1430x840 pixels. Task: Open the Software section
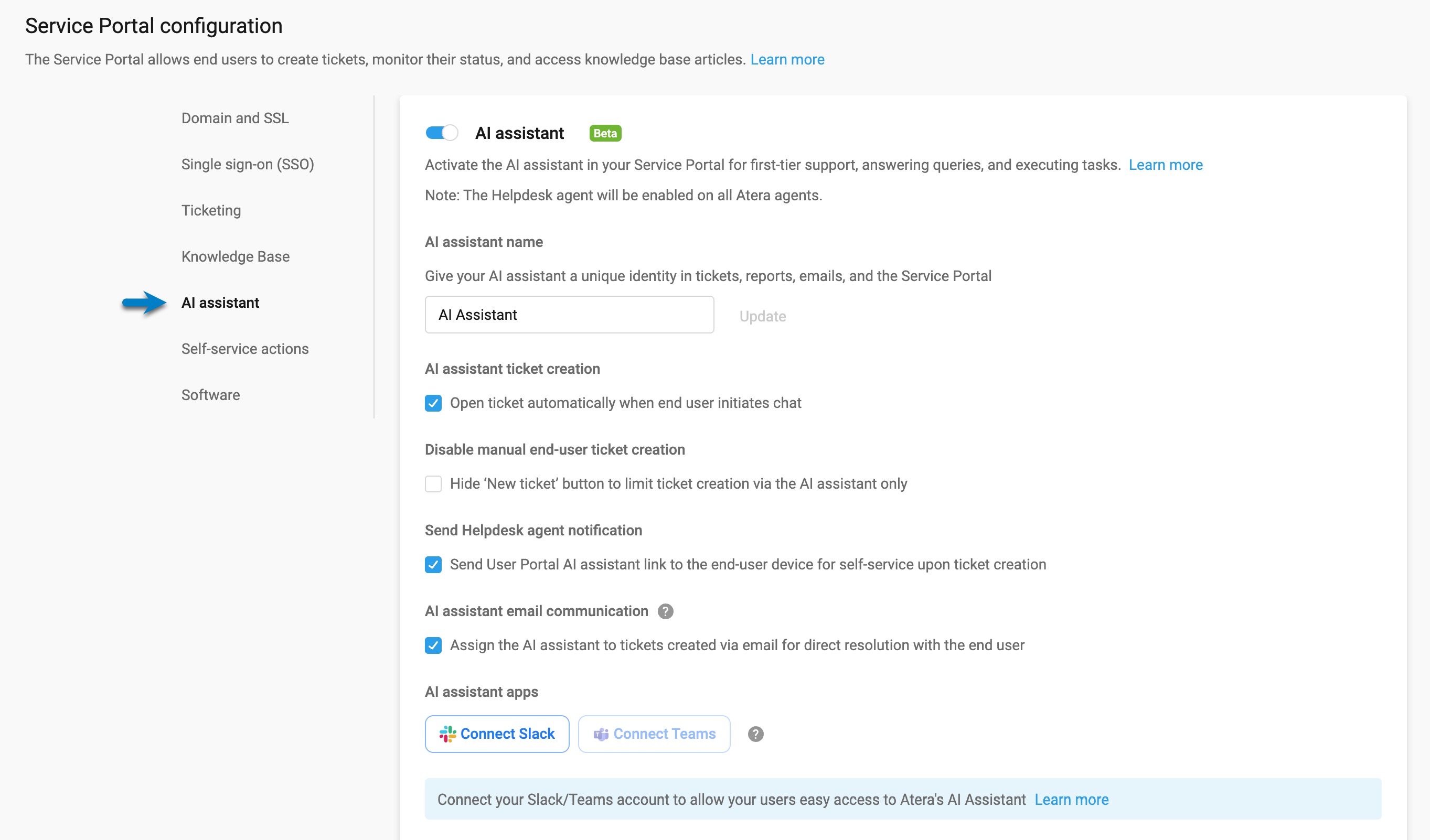click(x=210, y=395)
